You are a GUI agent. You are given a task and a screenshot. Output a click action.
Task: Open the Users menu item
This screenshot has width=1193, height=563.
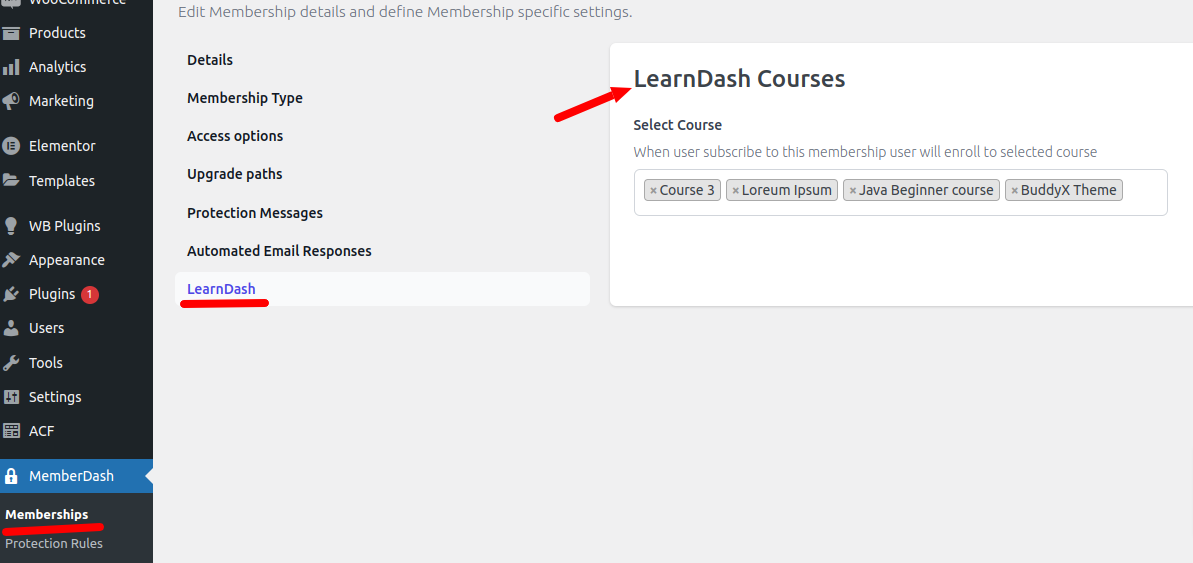tap(46, 328)
